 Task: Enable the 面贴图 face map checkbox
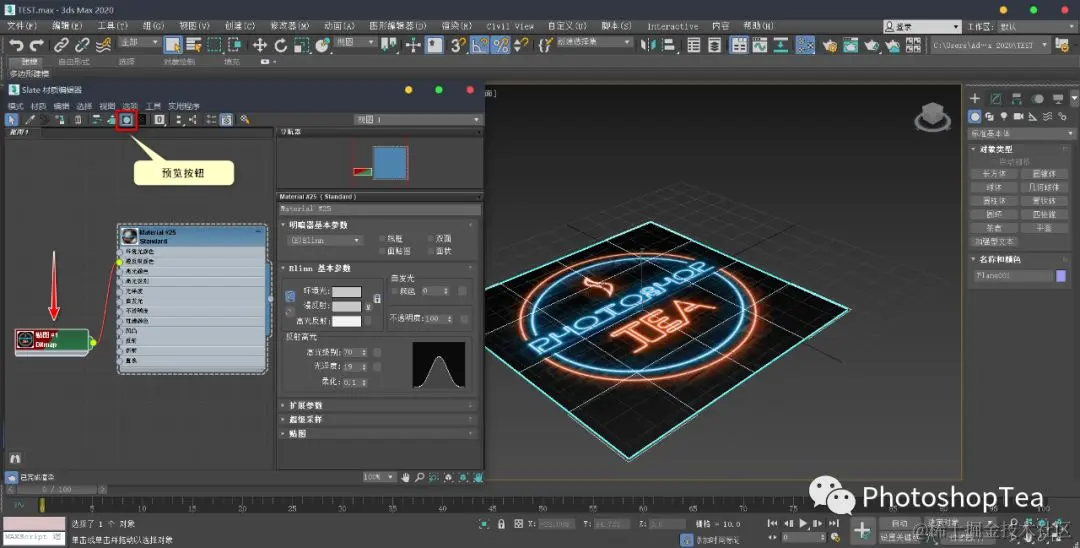[382, 251]
